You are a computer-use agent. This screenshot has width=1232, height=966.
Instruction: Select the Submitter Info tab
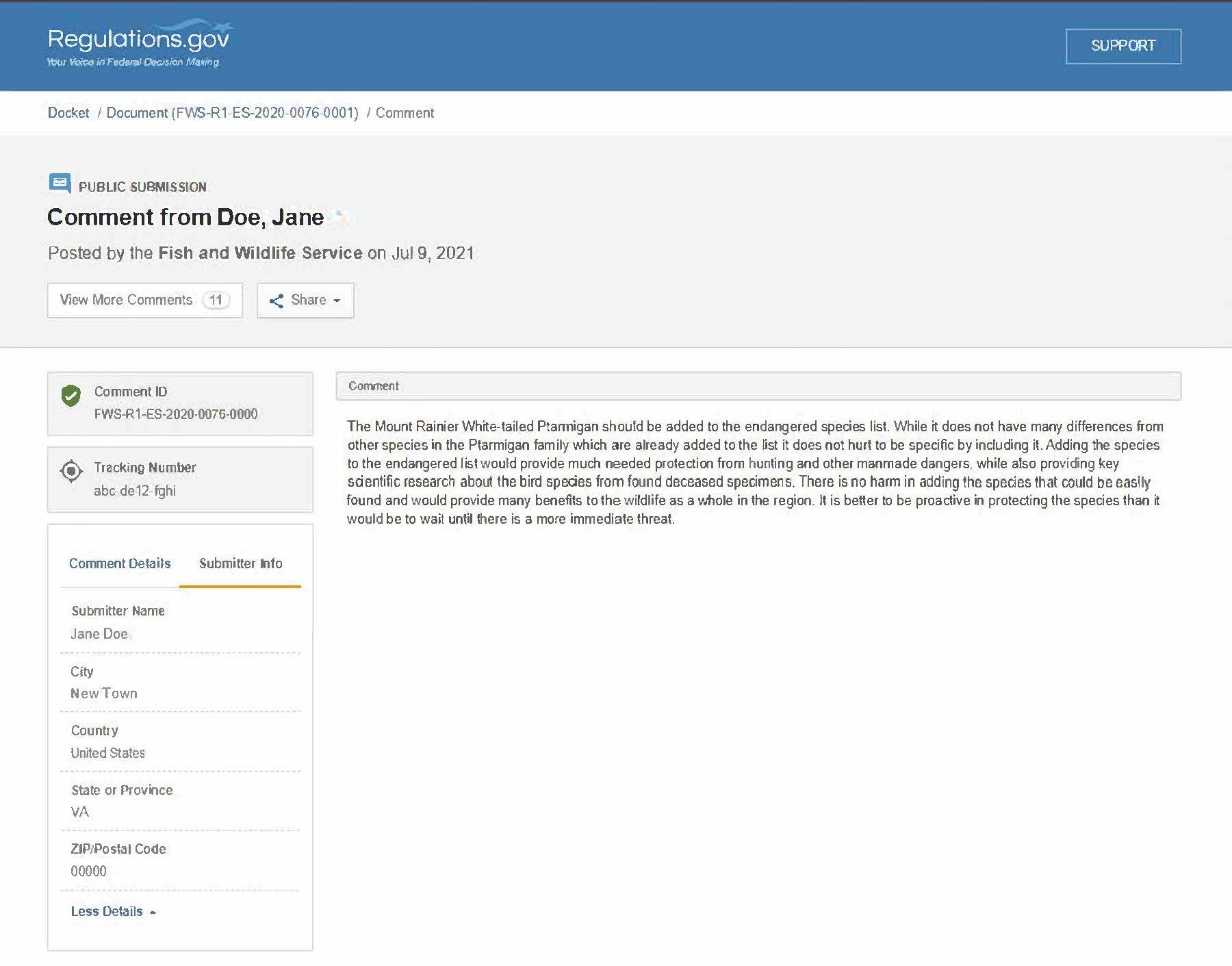point(240,563)
